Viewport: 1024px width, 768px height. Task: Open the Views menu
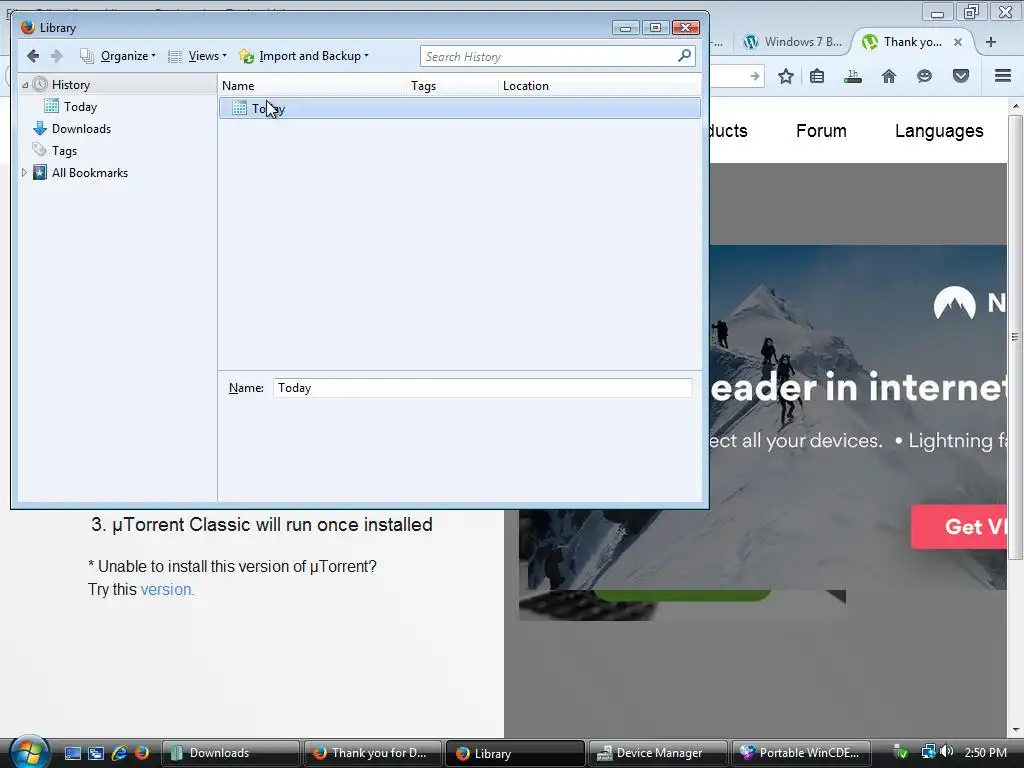(x=197, y=56)
